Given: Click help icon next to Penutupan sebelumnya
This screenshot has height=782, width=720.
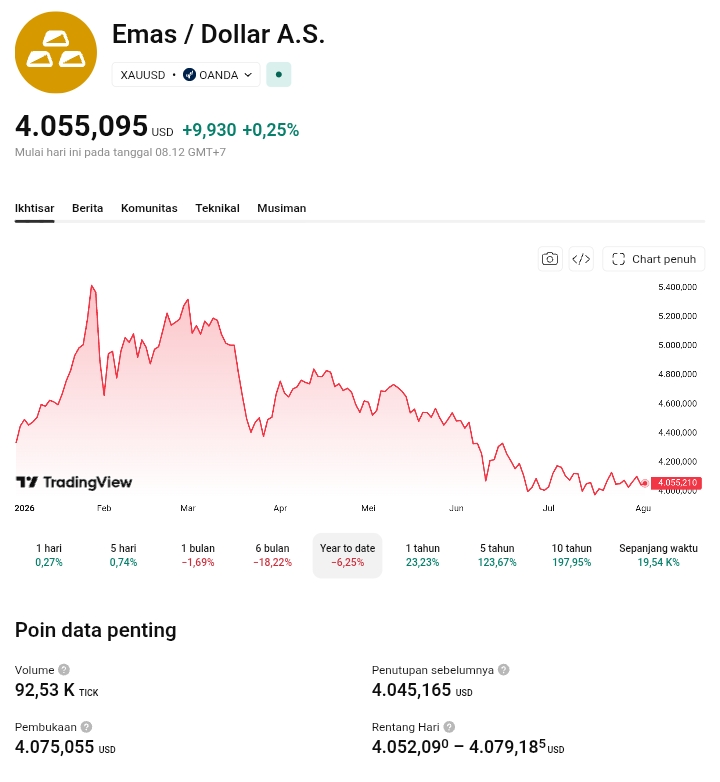Looking at the screenshot, I should [504, 670].
